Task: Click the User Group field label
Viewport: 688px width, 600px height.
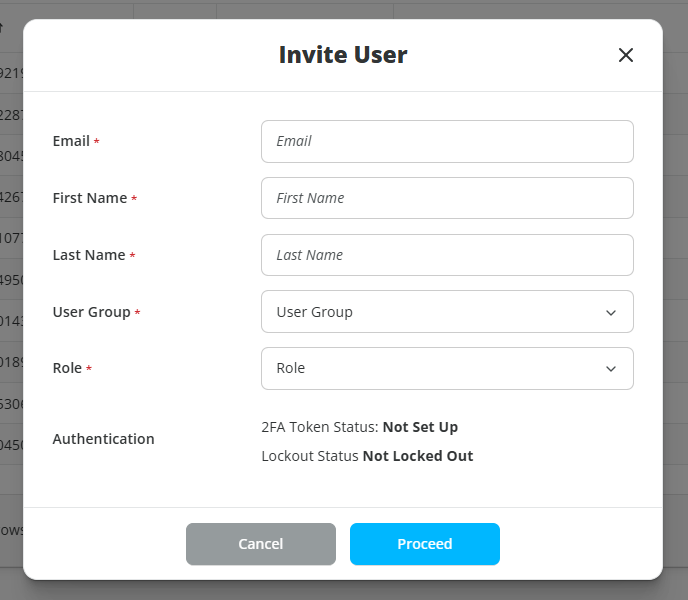Action: point(92,312)
